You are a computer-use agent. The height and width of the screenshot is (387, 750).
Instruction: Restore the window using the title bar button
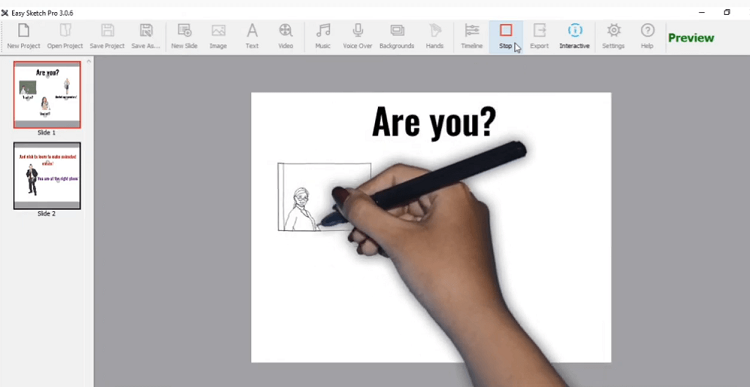point(727,12)
